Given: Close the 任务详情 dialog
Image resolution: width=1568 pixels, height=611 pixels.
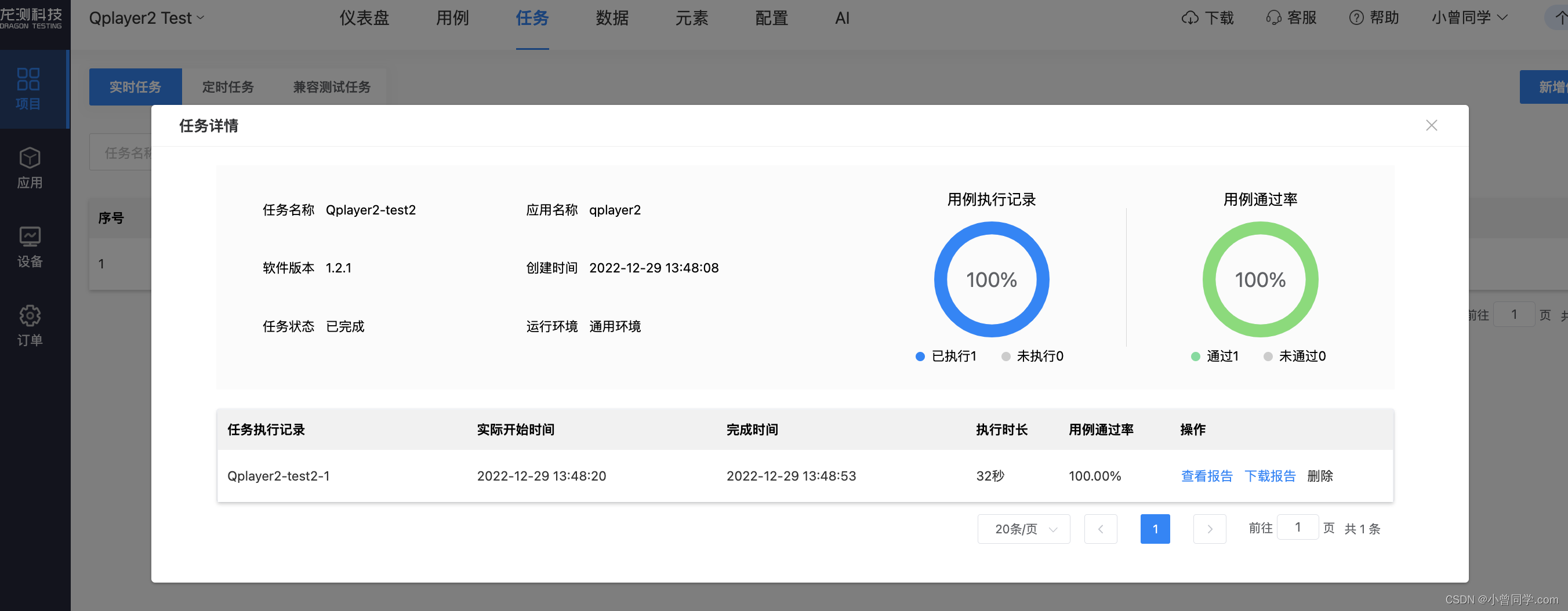Looking at the screenshot, I should click(x=1431, y=125).
